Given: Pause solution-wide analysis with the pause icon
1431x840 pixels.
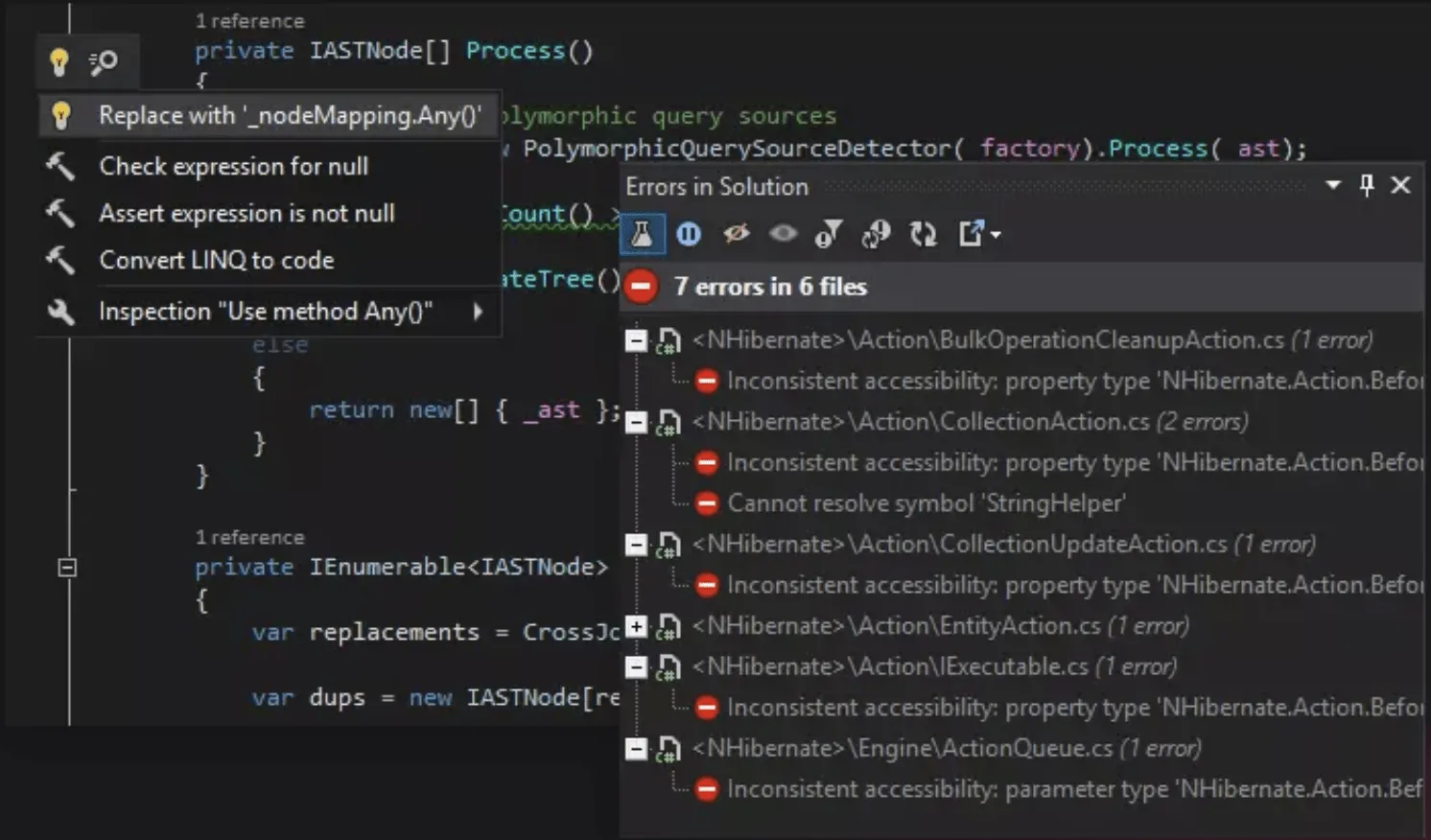Looking at the screenshot, I should click(x=688, y=233).
